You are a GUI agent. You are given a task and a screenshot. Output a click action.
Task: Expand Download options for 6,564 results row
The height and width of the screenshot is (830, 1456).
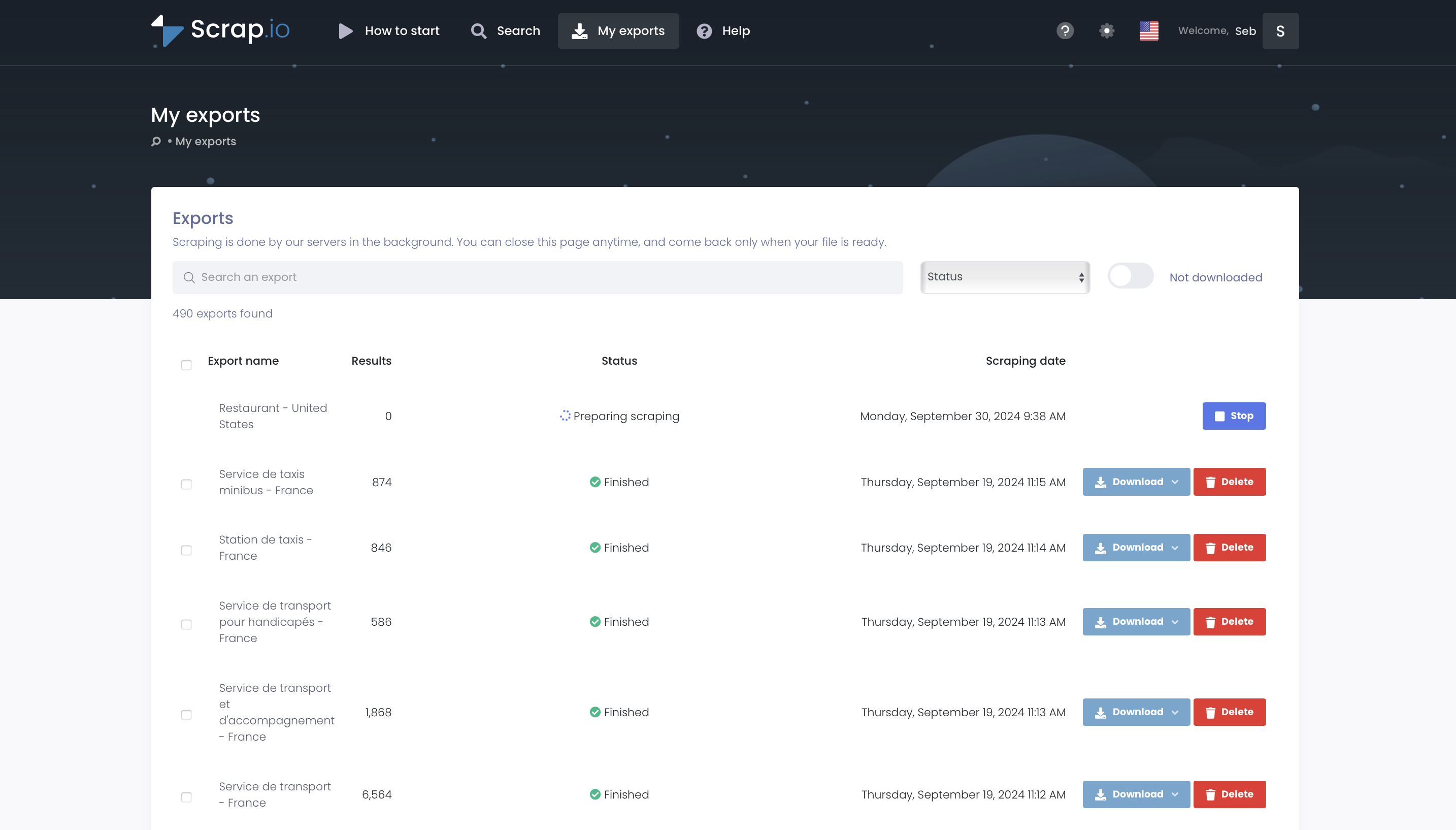coord(1175,794)
